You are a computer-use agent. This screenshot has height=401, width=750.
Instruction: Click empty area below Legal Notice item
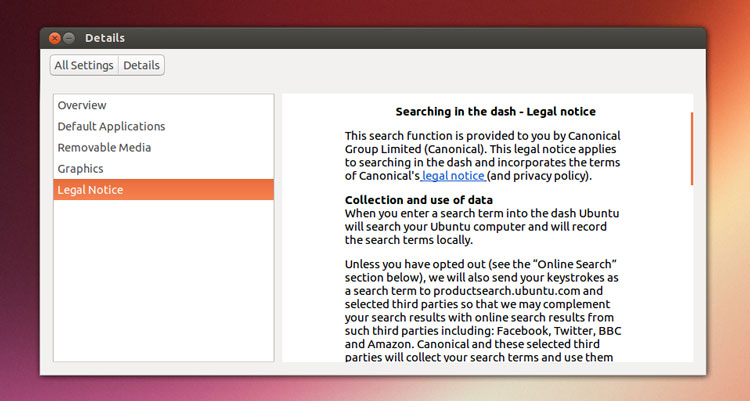[x=163, y=280]
